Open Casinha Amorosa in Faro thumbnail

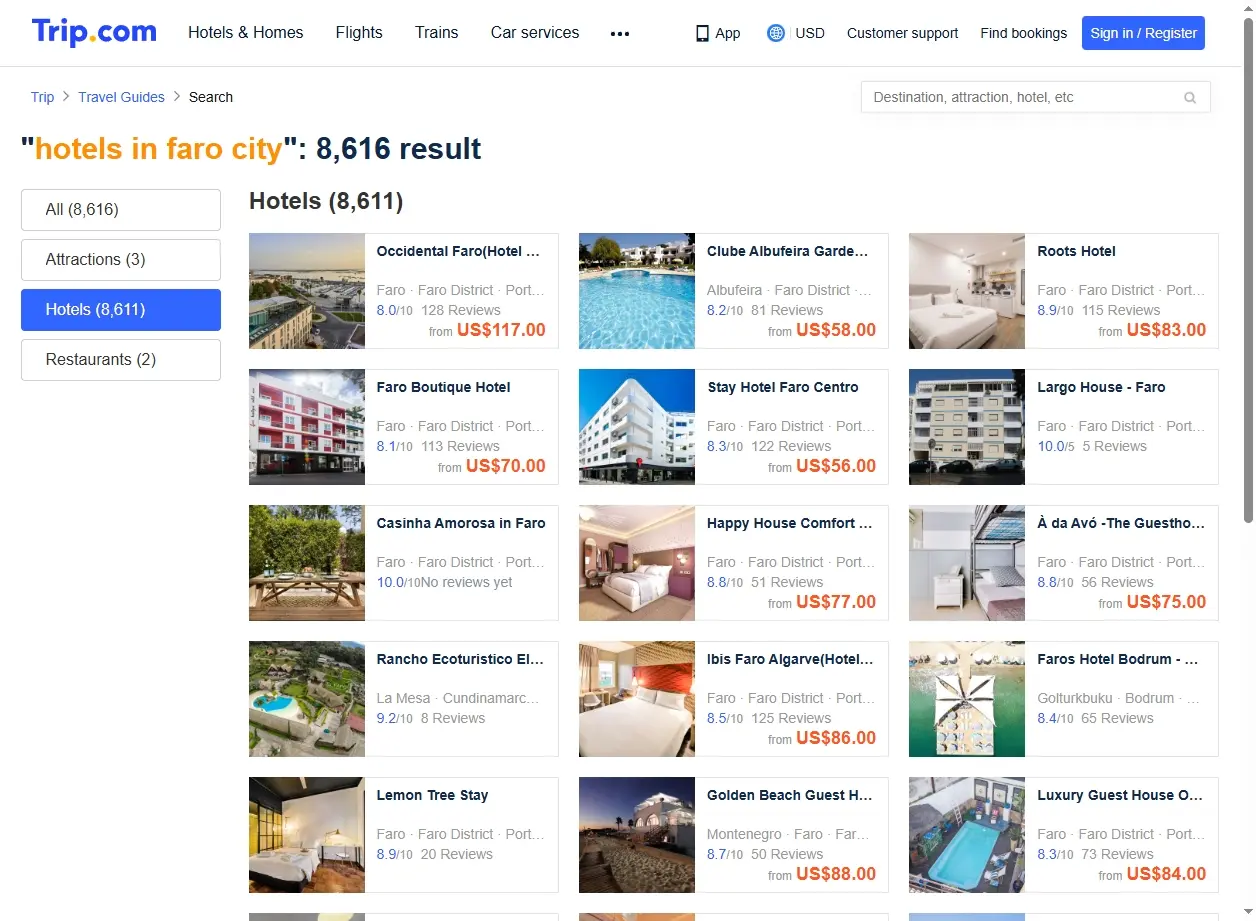click(x=307, y=563)
